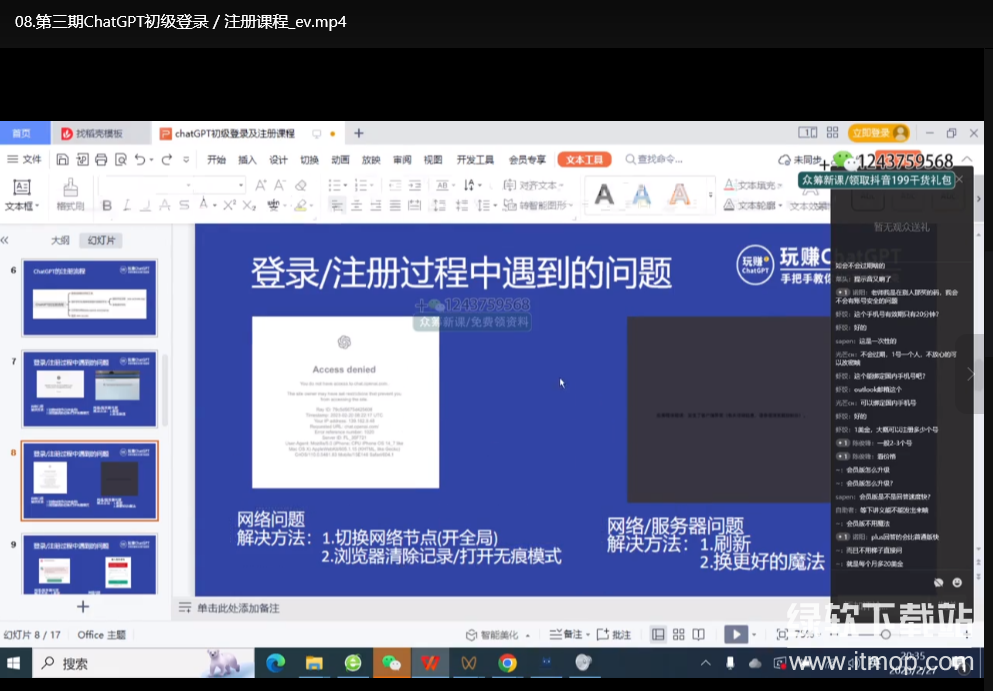This screenshot has height=691, width=993.
Task: Click the Save icon in quick access toolbar
Action: click(63, 160)
